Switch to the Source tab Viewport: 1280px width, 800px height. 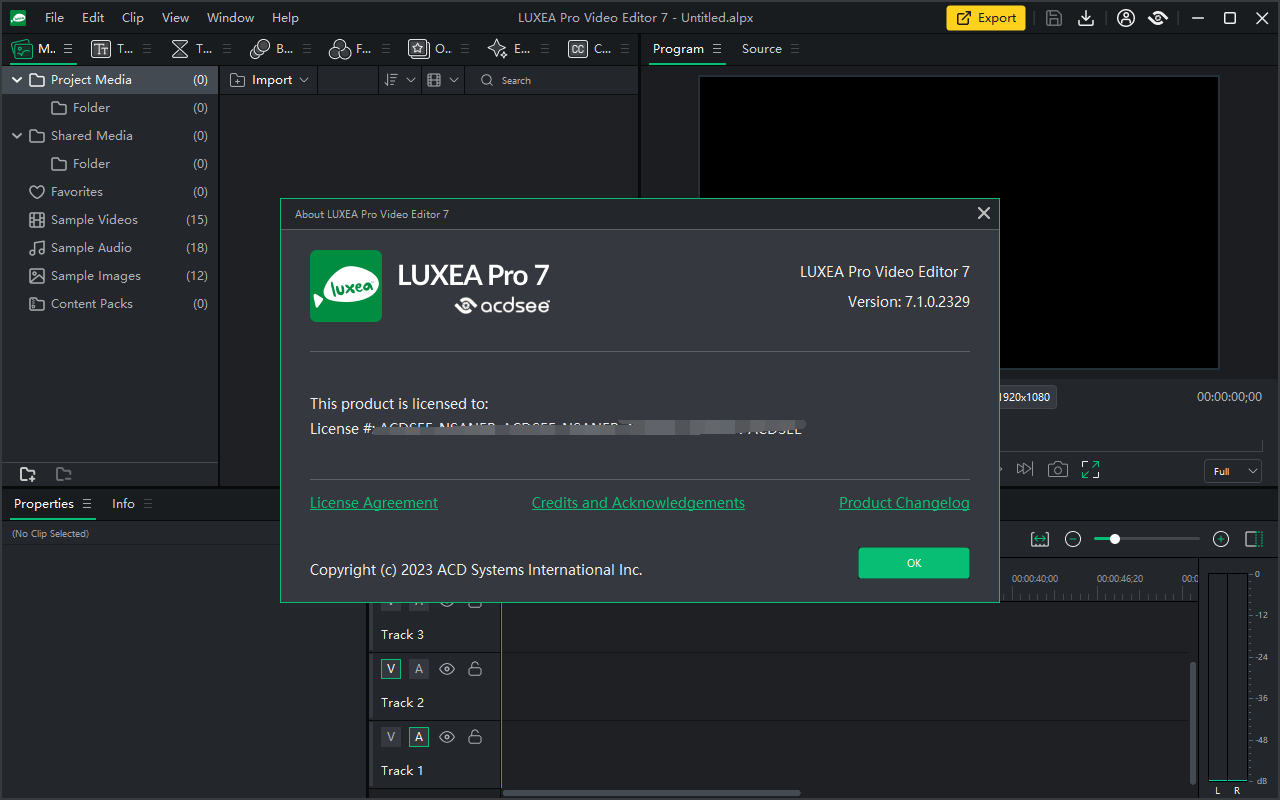pos(762,48)
